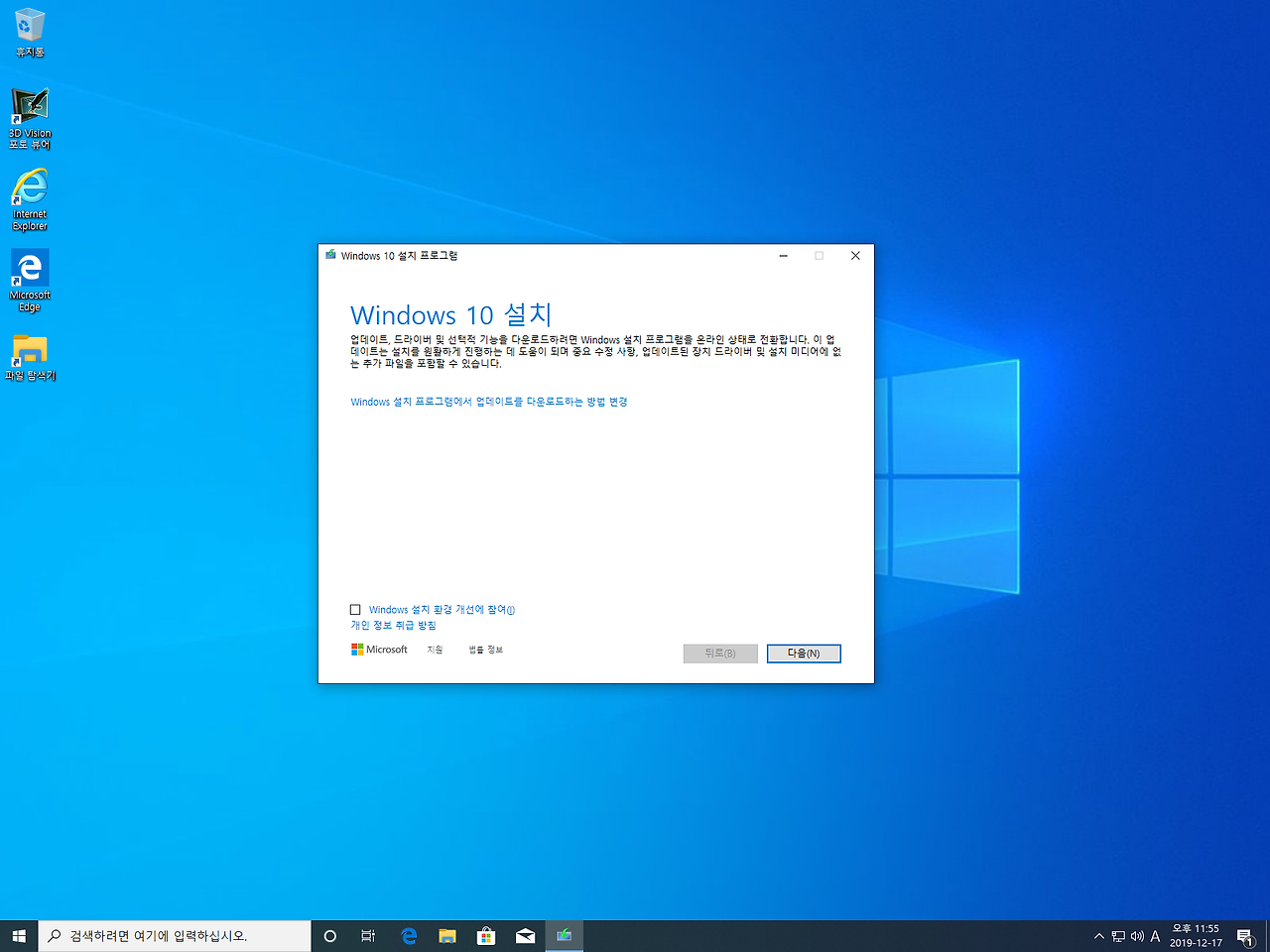The height and width of the screenshot is (952, 1270).
Task: Minimize the Windows 10 setup window
Action: coord(784,256)
